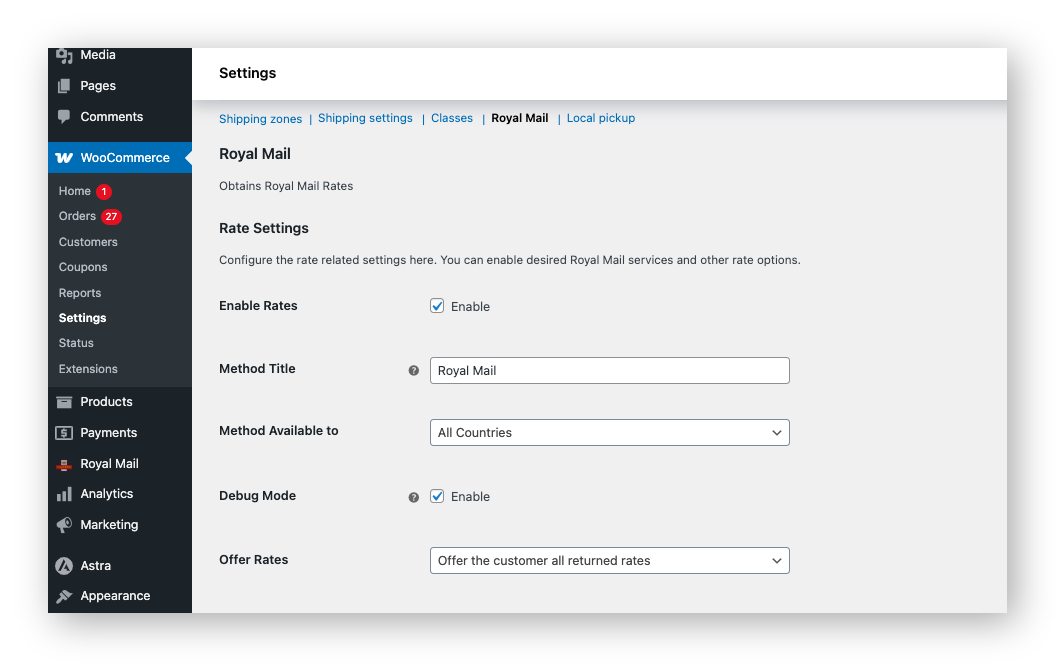
Task: Open the Orders submenu item
Action: pos(77,217)
